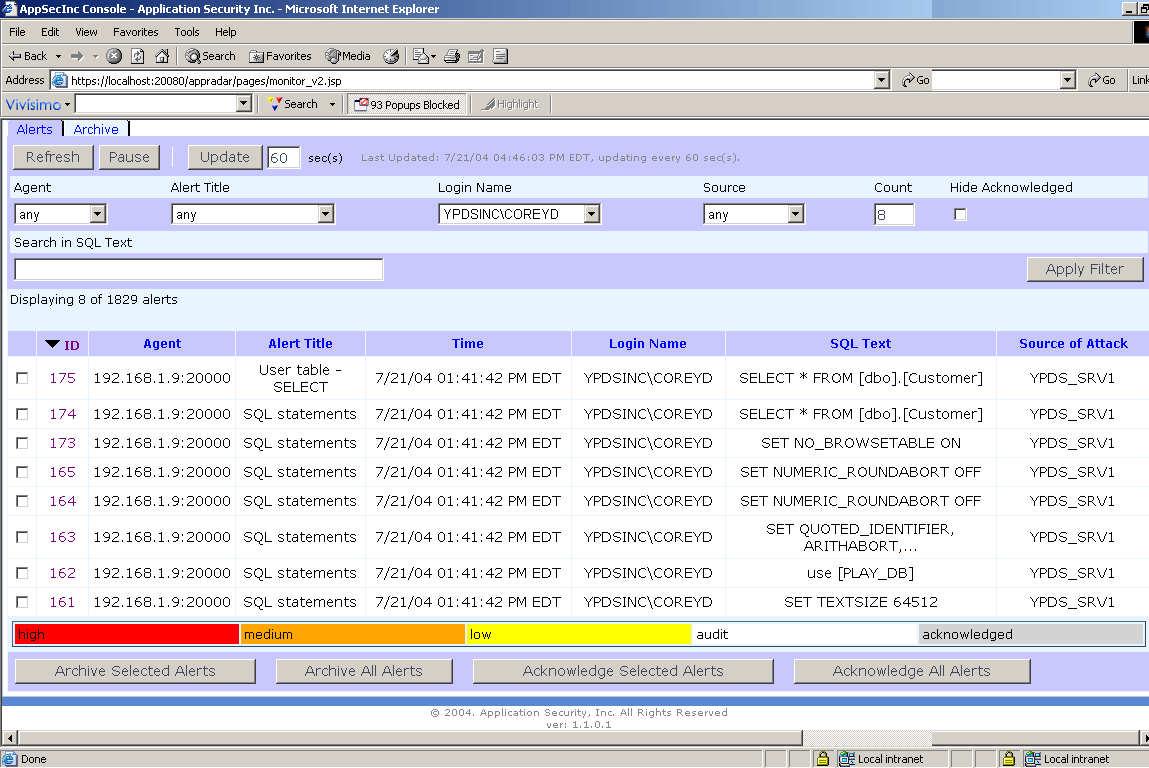This screenshot has height=768, width=1149.
Task: Go to the Home page icon
Action: 162,56
